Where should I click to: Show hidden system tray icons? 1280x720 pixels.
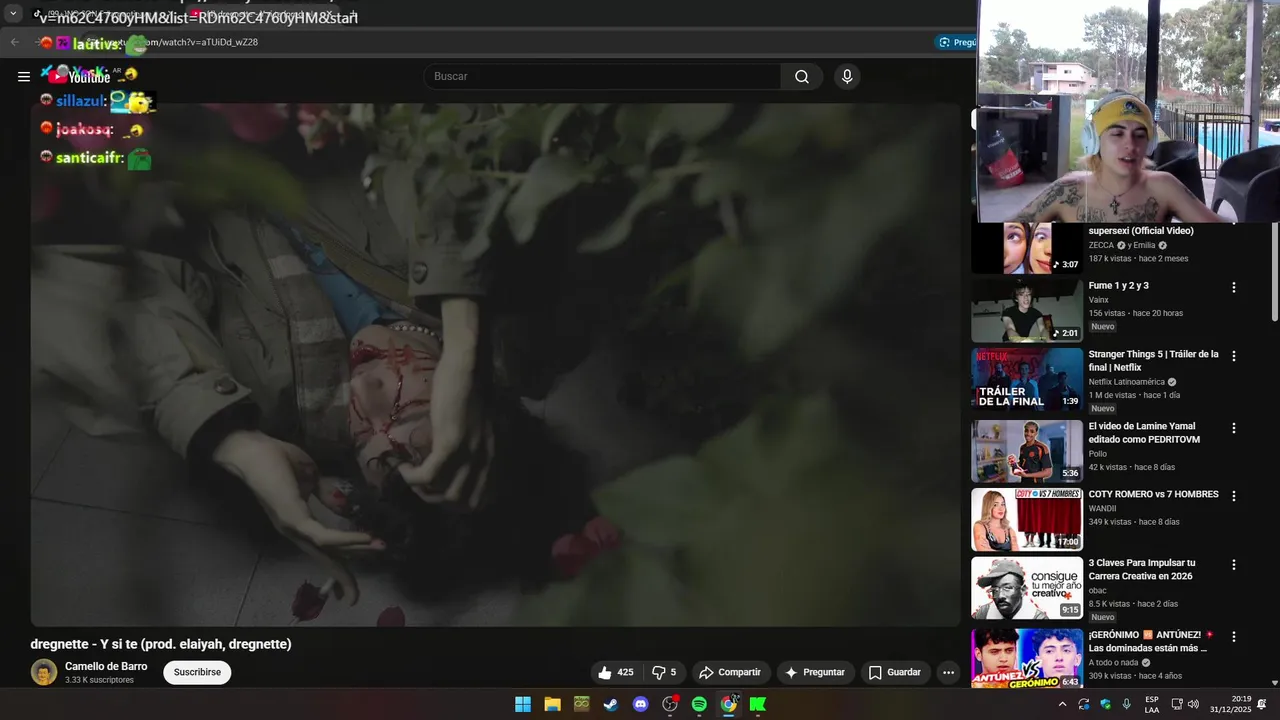click(1062, 704)
